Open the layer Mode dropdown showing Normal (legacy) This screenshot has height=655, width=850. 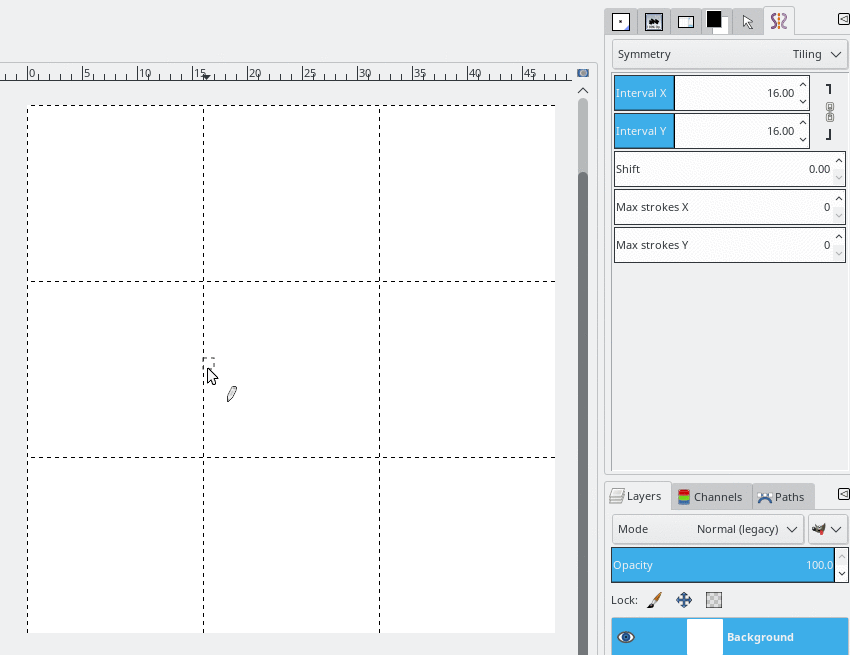(708, 529)
